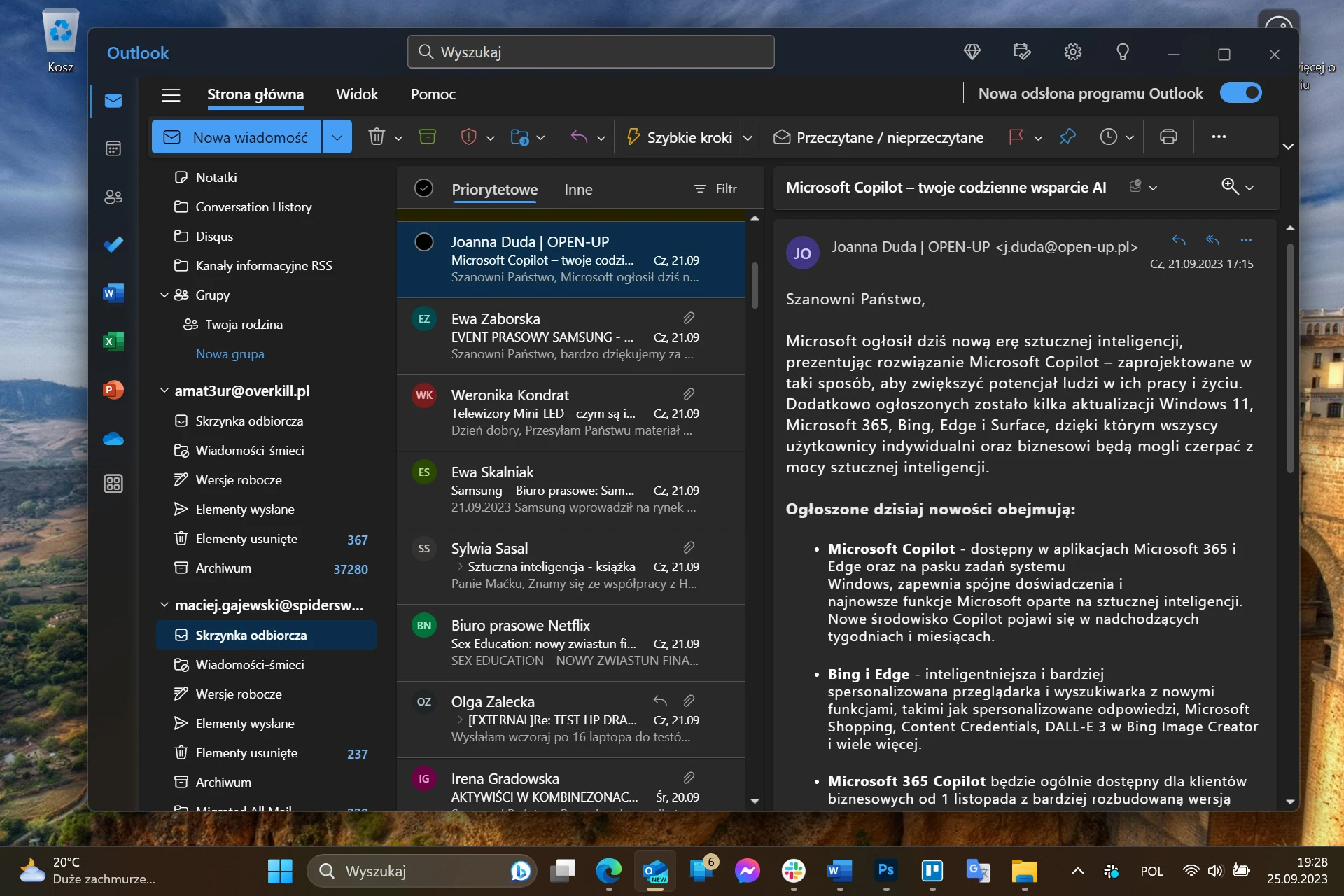
Task: Open the tips lightbulb icon
Action: pyautogui.click(x=1123, y=52)
